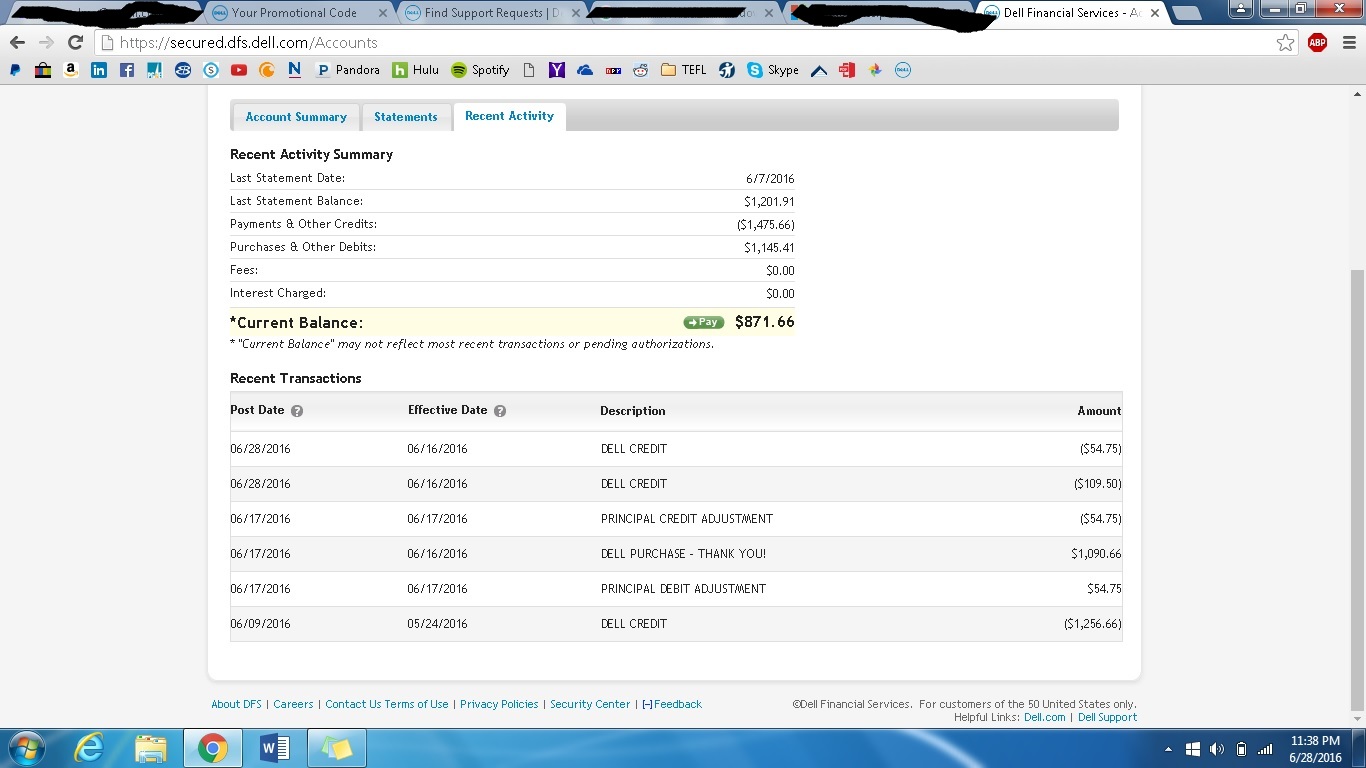This screenshot has height=768, width=1366.
Task: Open the Hulu bookmark
Action: coord(415,70)
